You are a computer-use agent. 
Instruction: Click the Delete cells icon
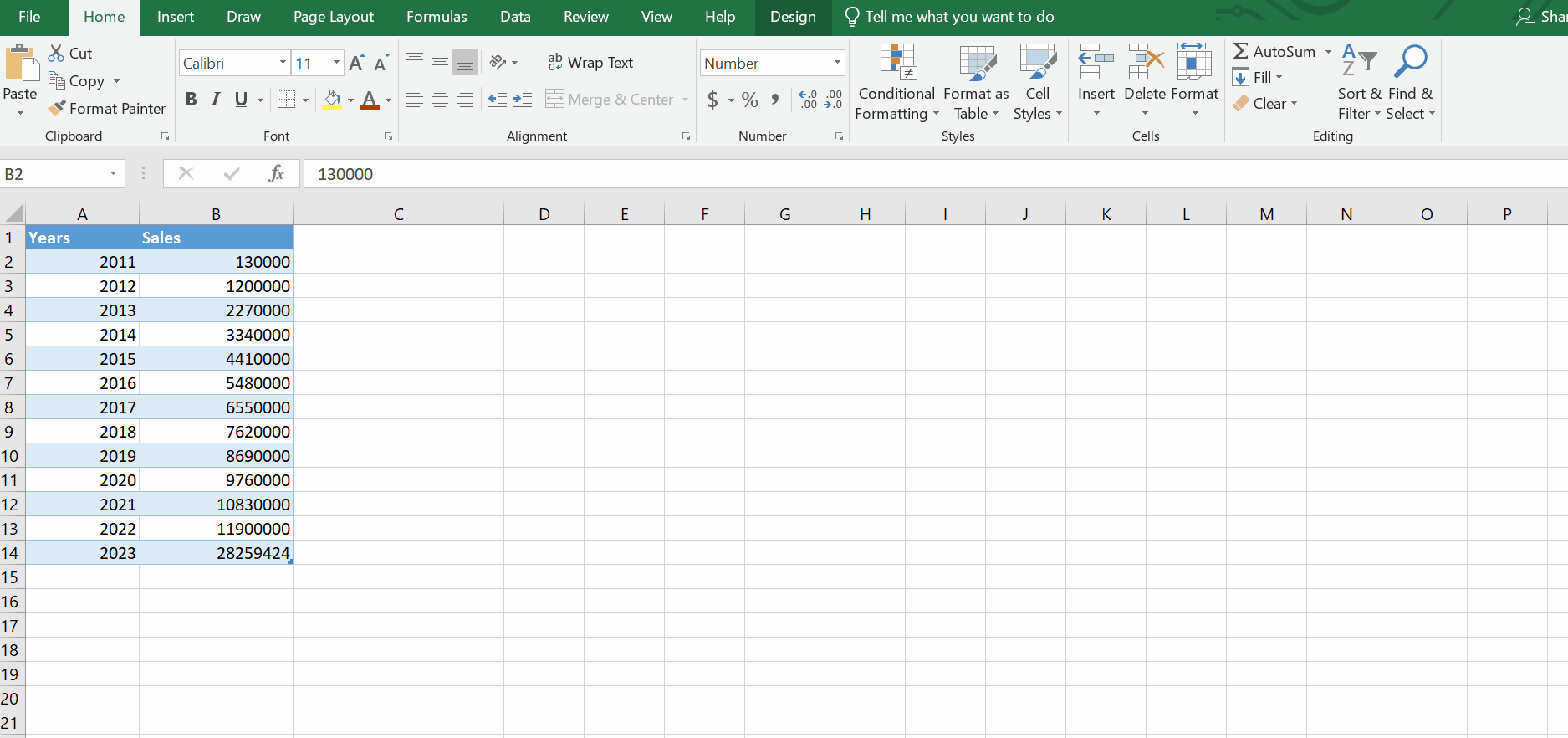click(x=1145, y=62)
